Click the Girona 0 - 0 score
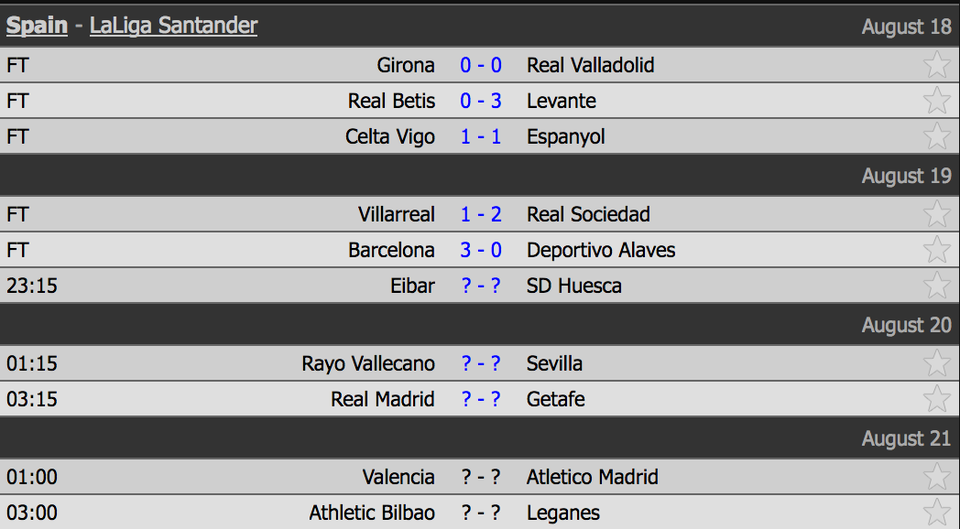 (481, 65)
